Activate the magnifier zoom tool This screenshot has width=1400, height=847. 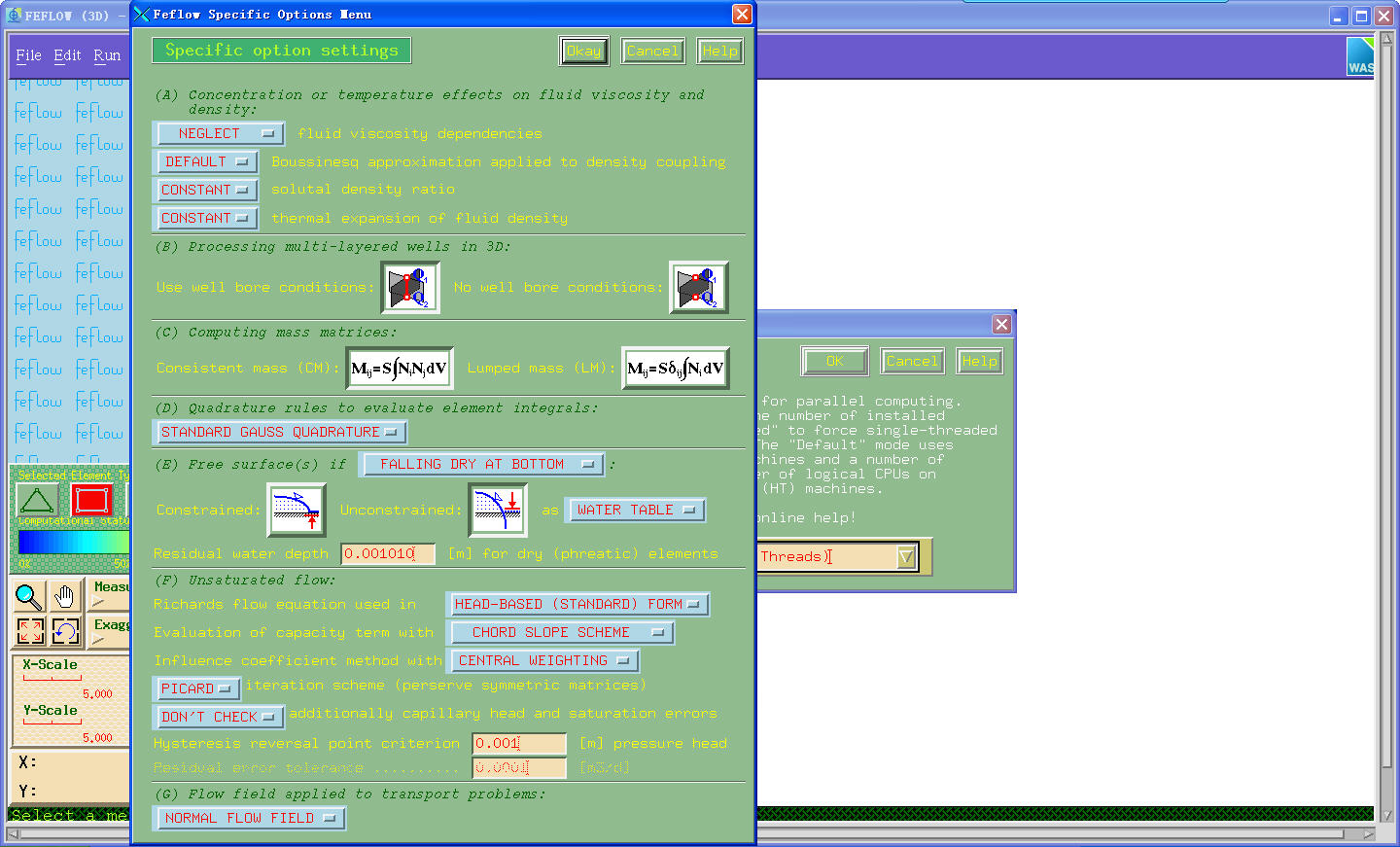pyautogui.click(x=29, y=596)
